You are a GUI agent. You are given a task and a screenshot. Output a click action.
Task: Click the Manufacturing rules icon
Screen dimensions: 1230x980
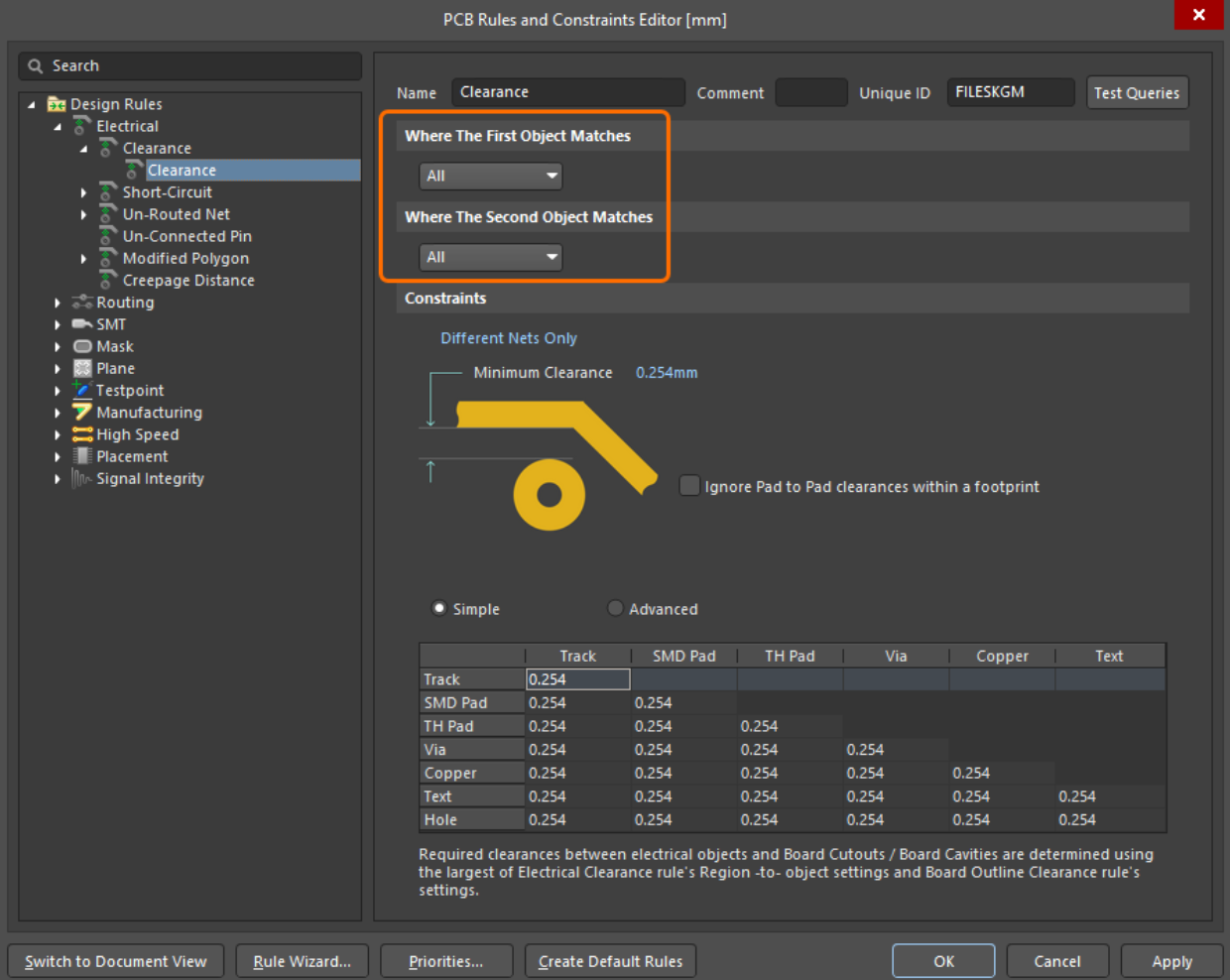pos(82,412)
